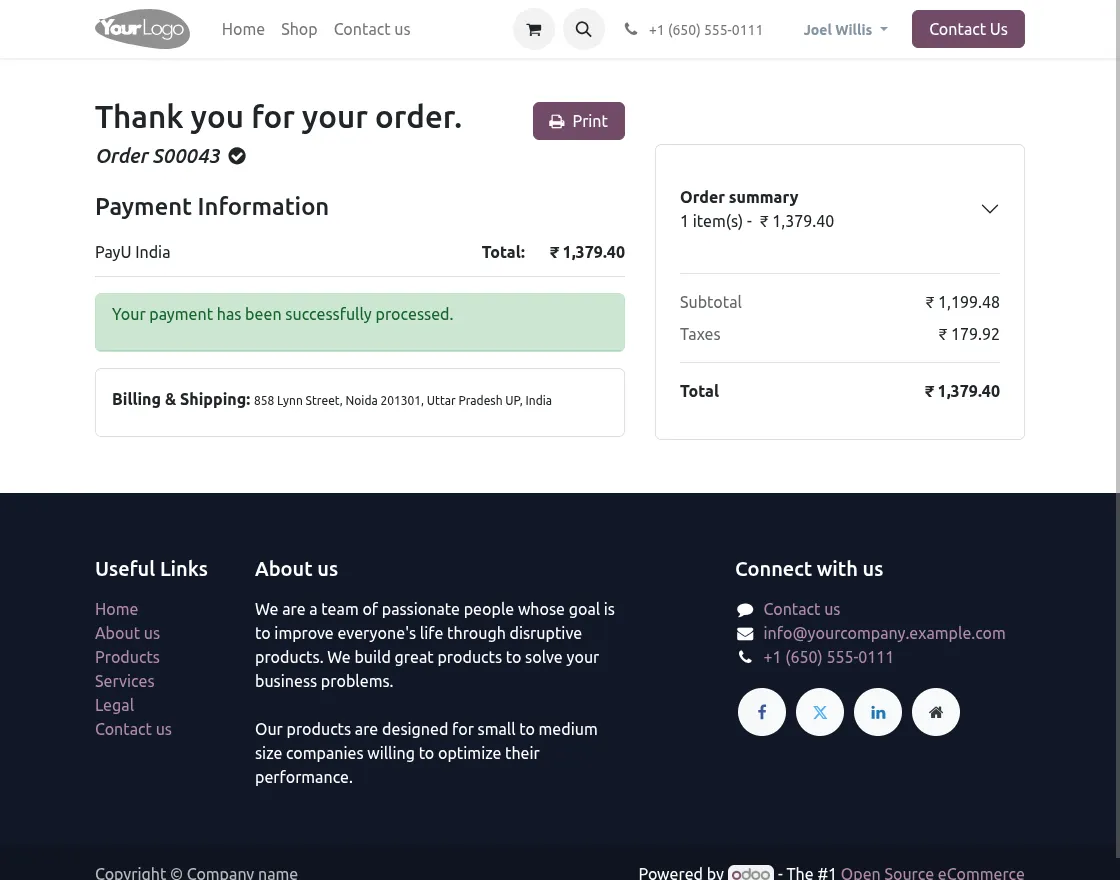This screenshot has width=1120, height=880.
Task: Open the Joel Willis account dropdown
Action: coord(845,29)
